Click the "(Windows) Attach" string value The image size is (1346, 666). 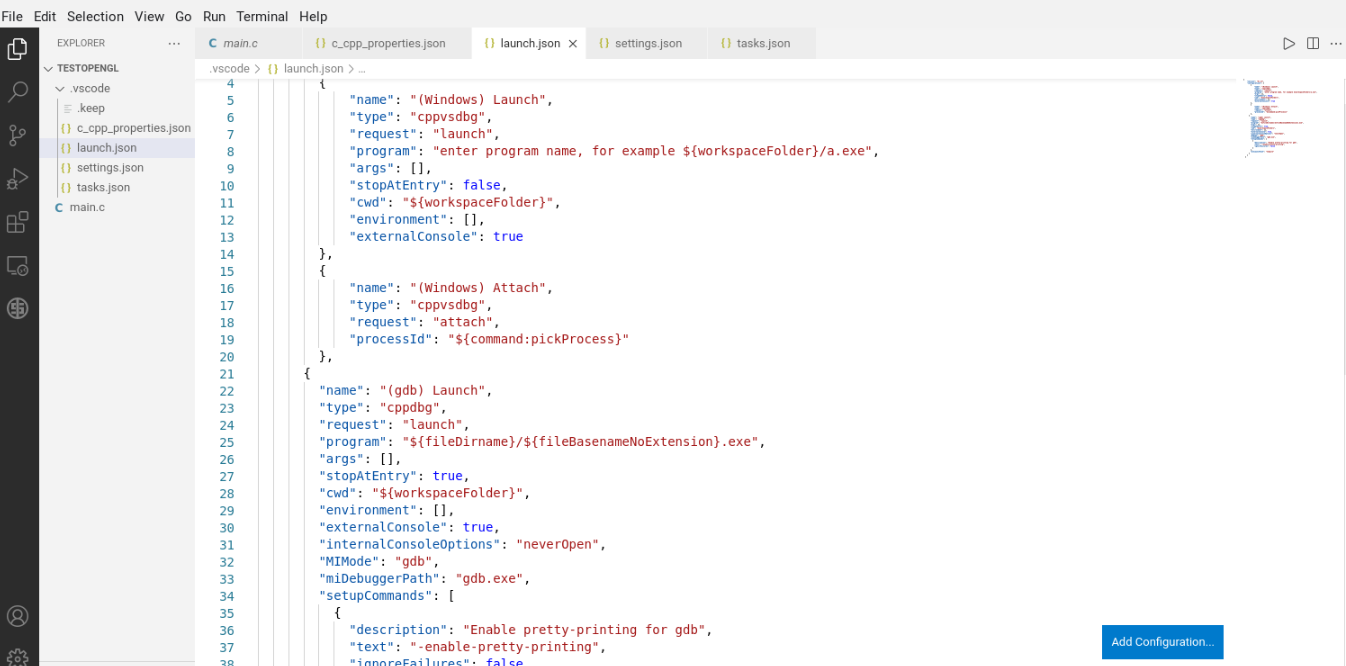478,288
